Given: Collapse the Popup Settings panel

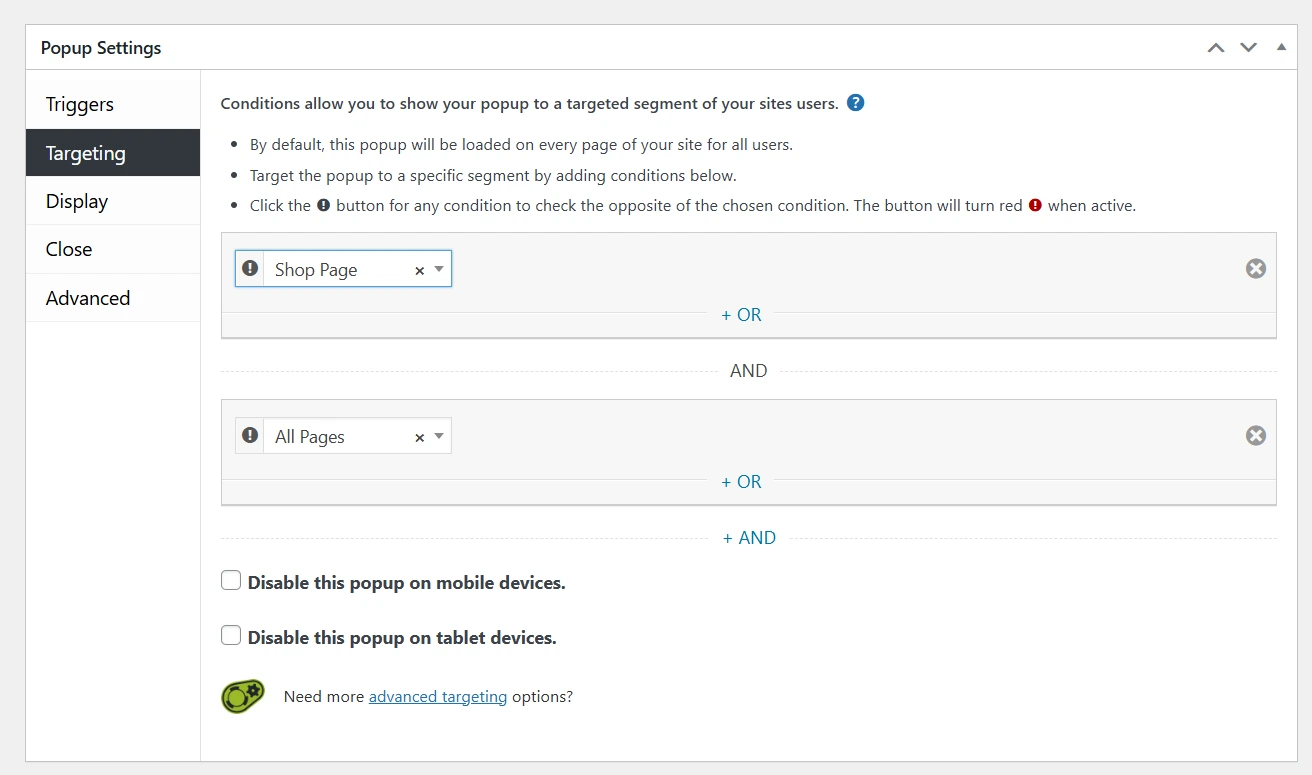Looking at the screenshot, I should pyautogui.click(x=1281, y=47).
